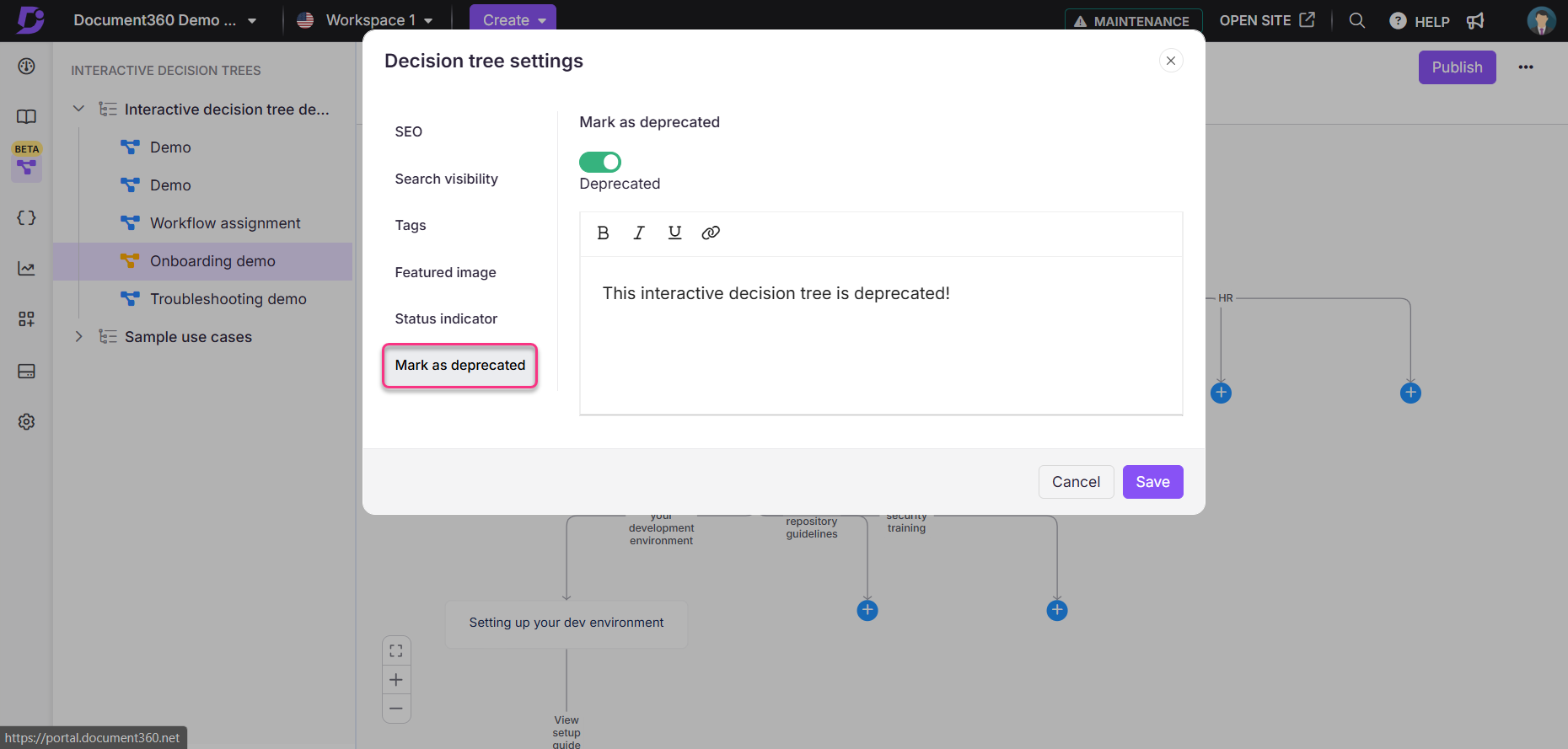
Task: Open the Create dropdown button
Action: point(513,20)
